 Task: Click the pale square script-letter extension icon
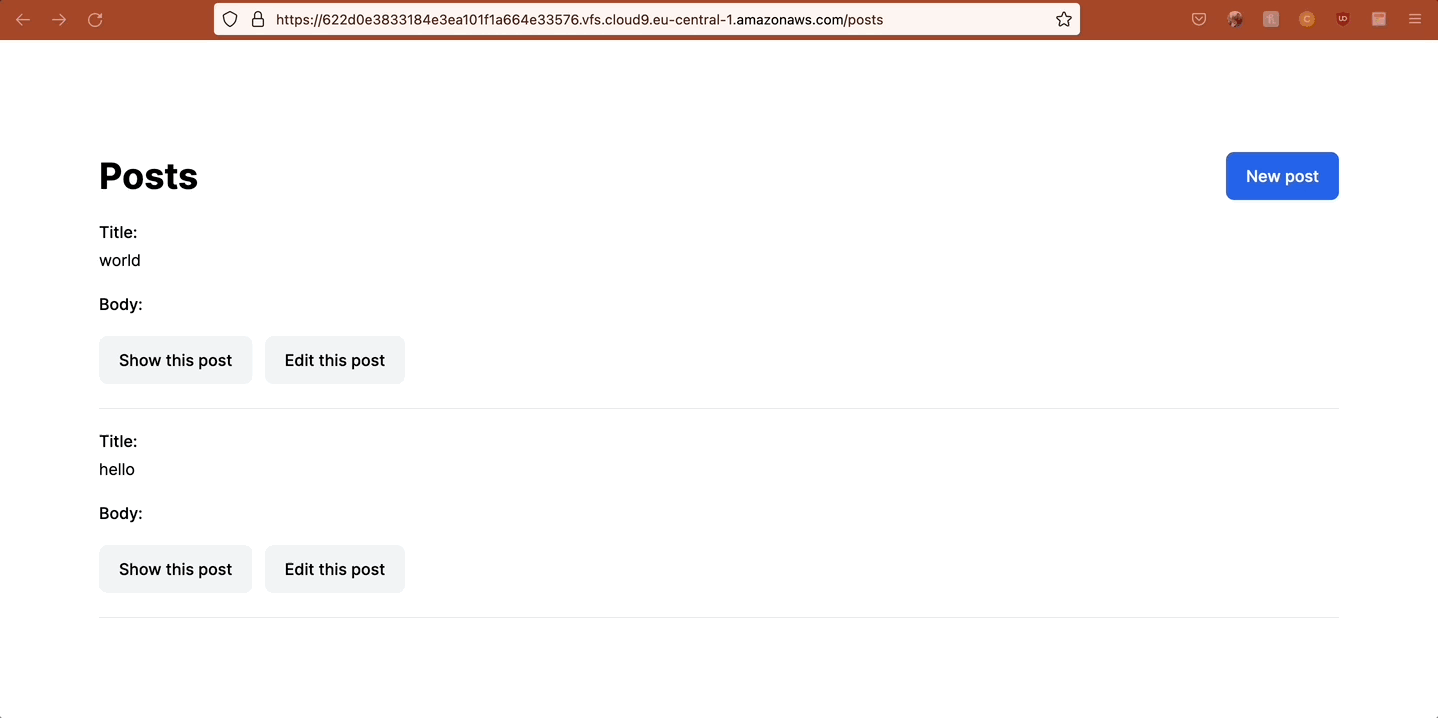pyautogui.click(x=1271, y=19)
